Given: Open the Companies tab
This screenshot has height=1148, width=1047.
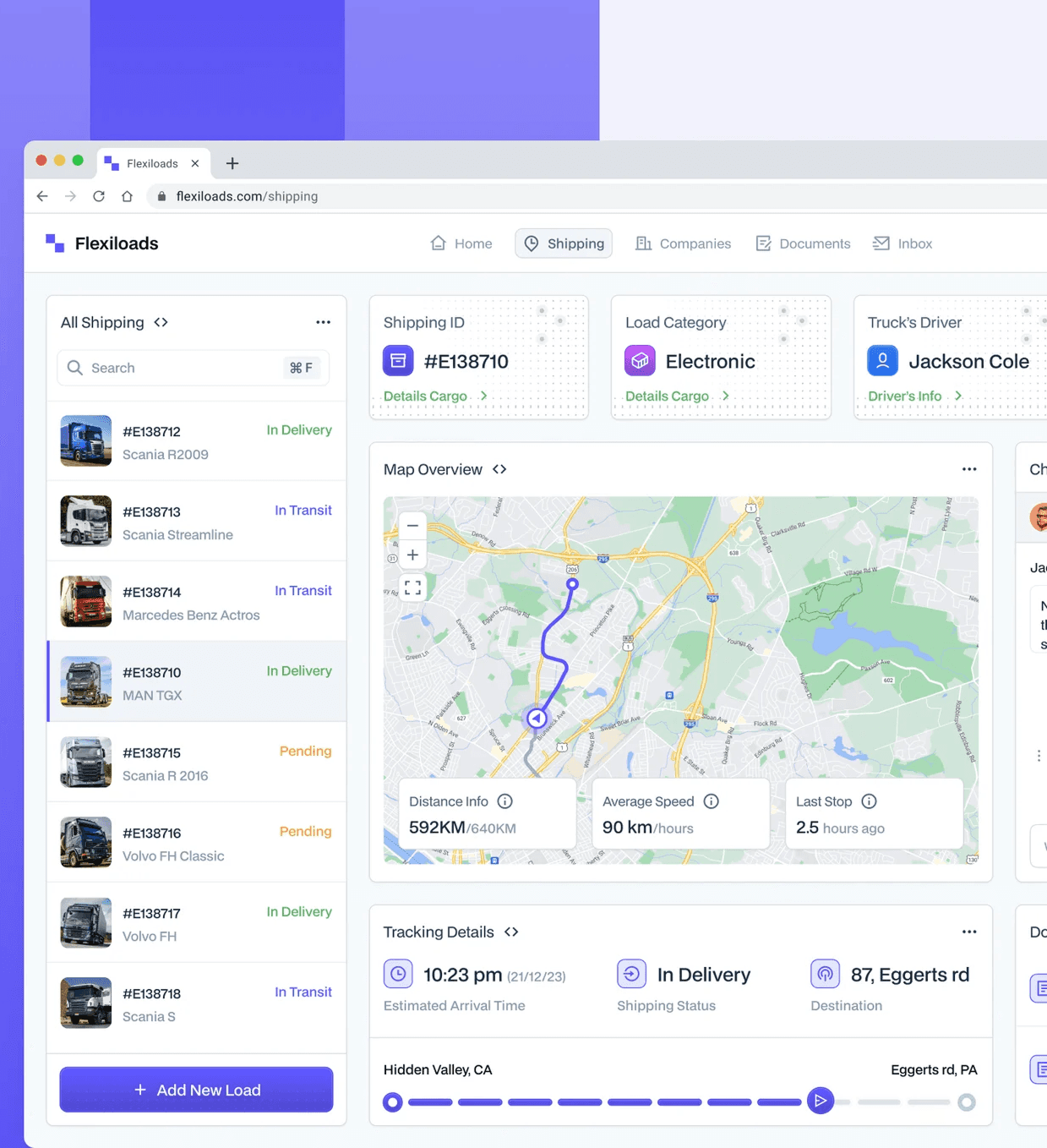Looking at the screenshot, I should coord(683,243).
